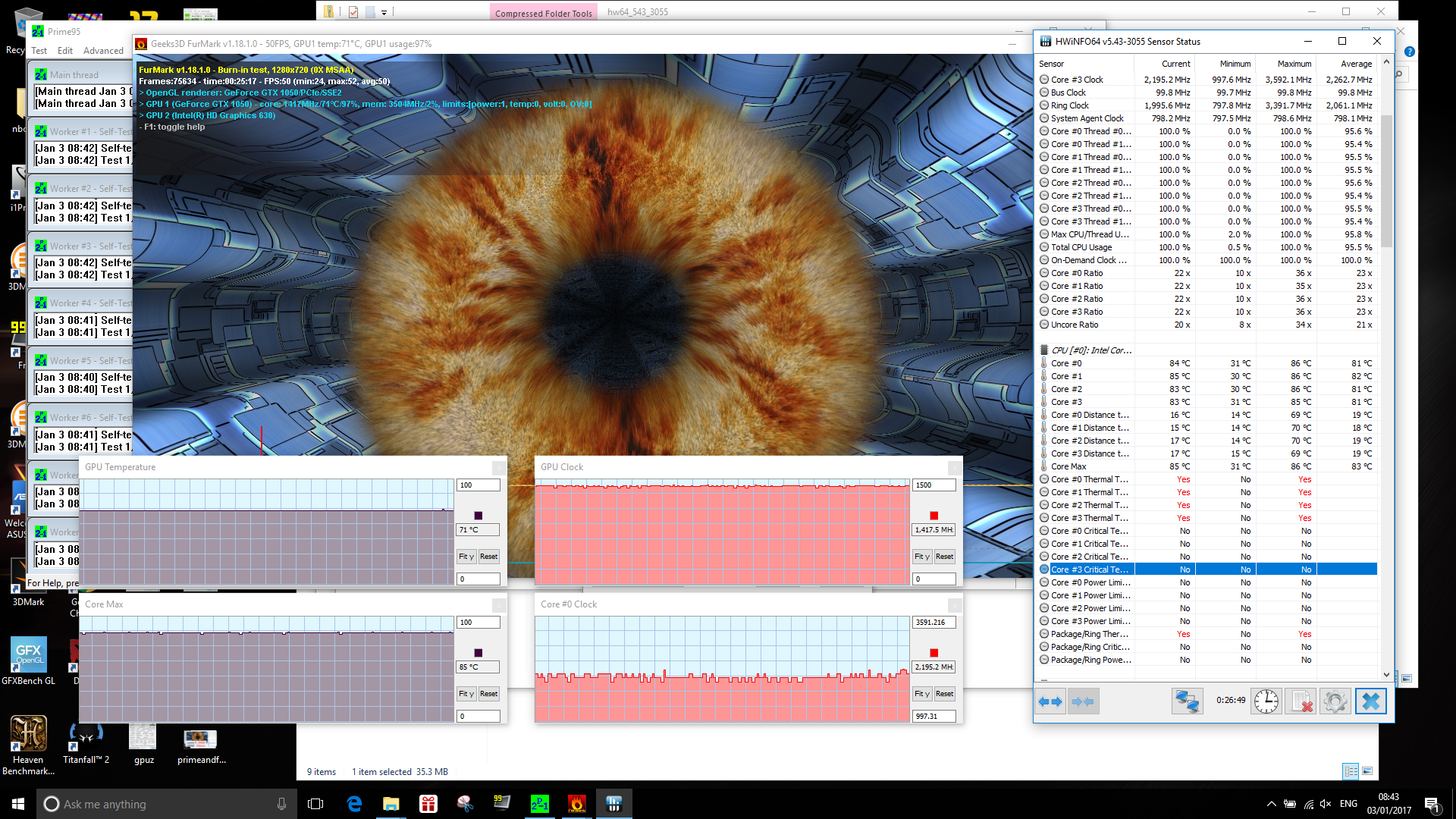The width and height of the screenshot is (1456, 819).
Task: Click the logging sheet icon
Action: 1301,701
